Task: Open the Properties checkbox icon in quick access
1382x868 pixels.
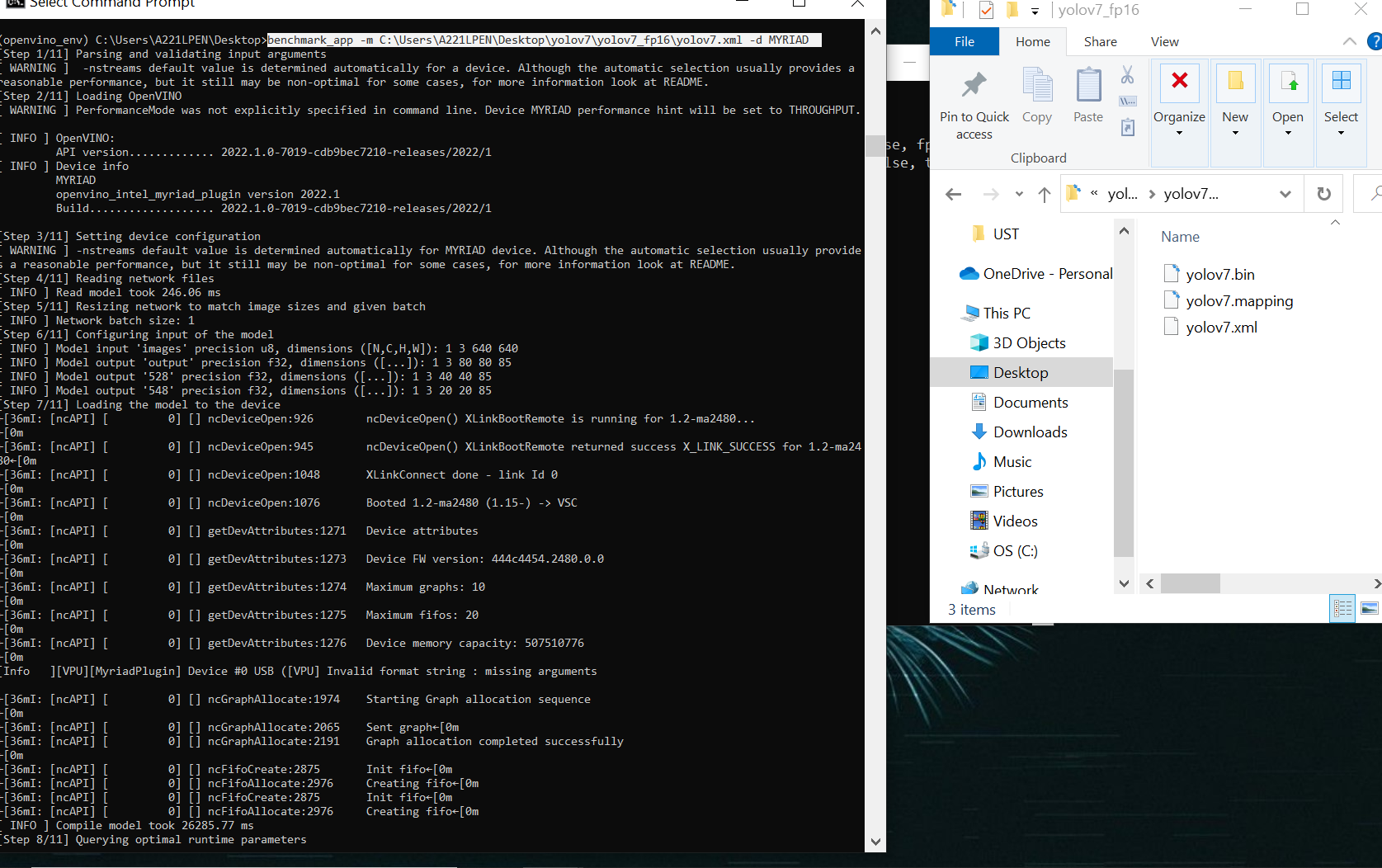Action: pos(985,10)
